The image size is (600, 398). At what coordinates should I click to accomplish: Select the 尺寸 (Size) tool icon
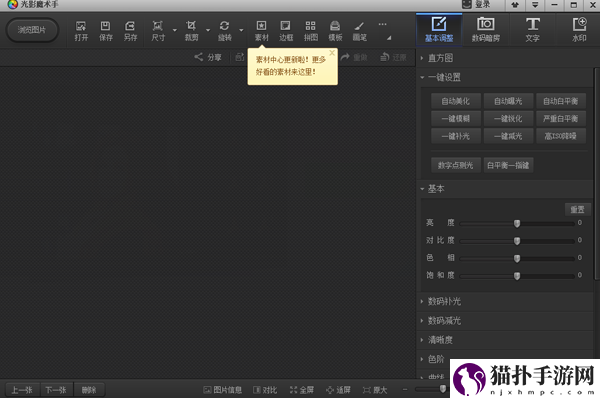(158, 31)
